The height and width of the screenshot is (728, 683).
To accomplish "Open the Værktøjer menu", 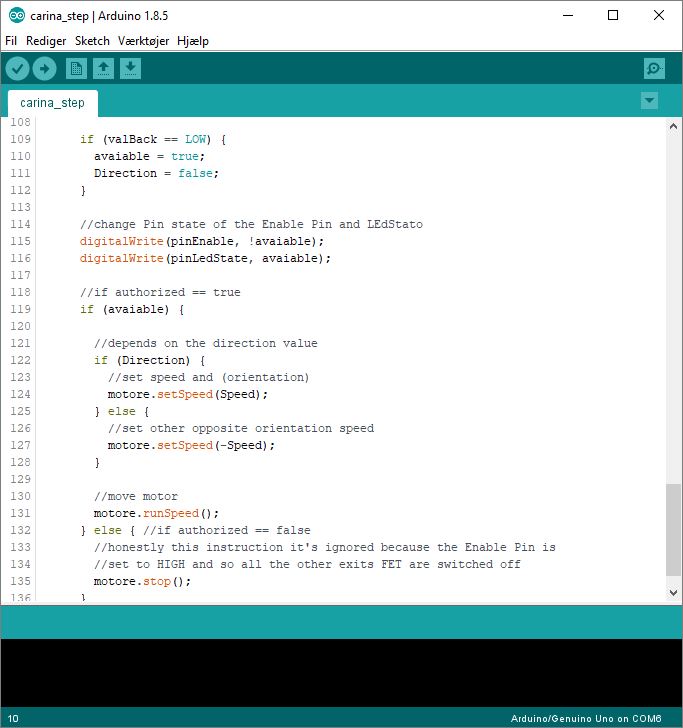I will (x=143, y=41).
